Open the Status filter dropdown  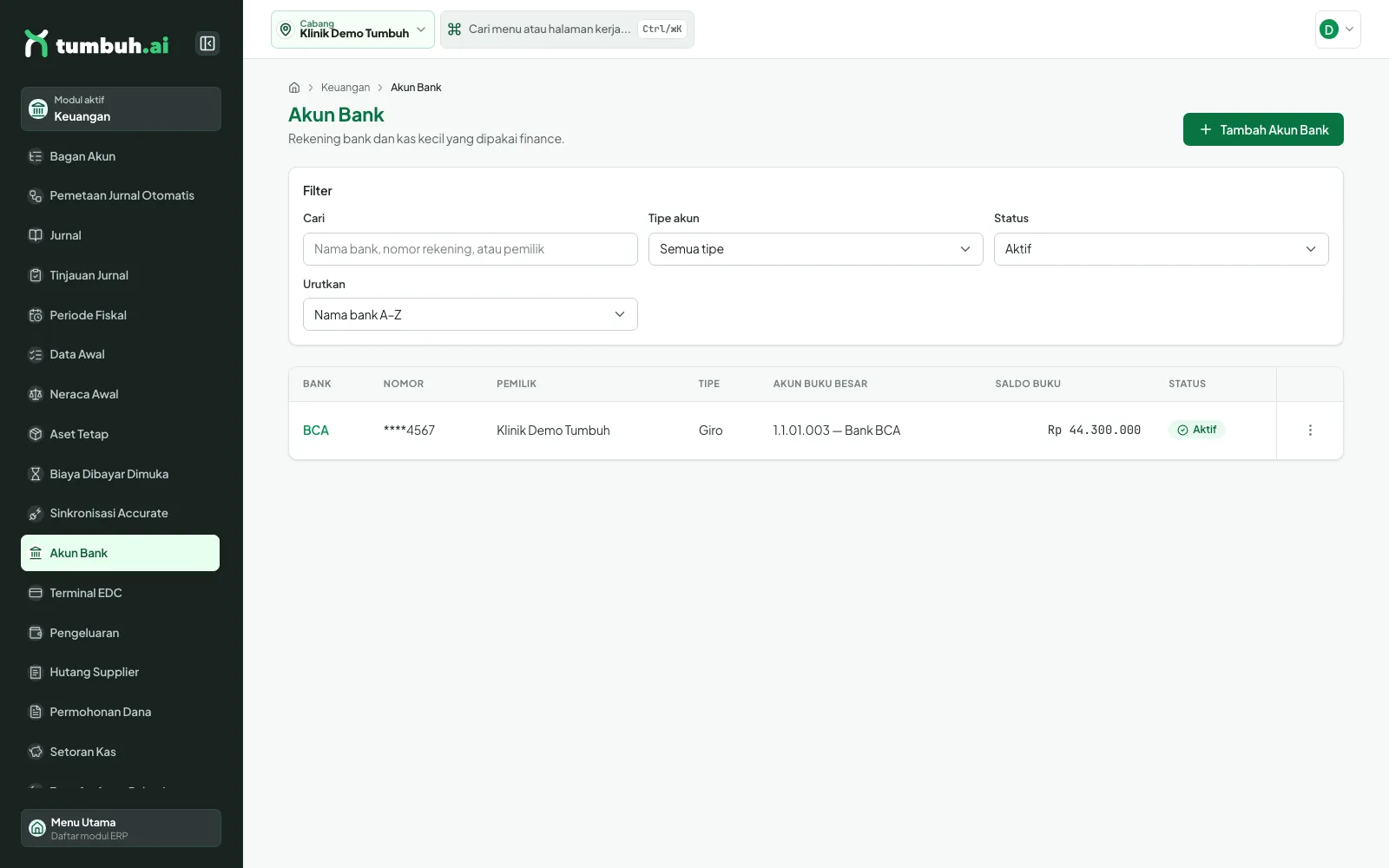[x=1161, y=249]
